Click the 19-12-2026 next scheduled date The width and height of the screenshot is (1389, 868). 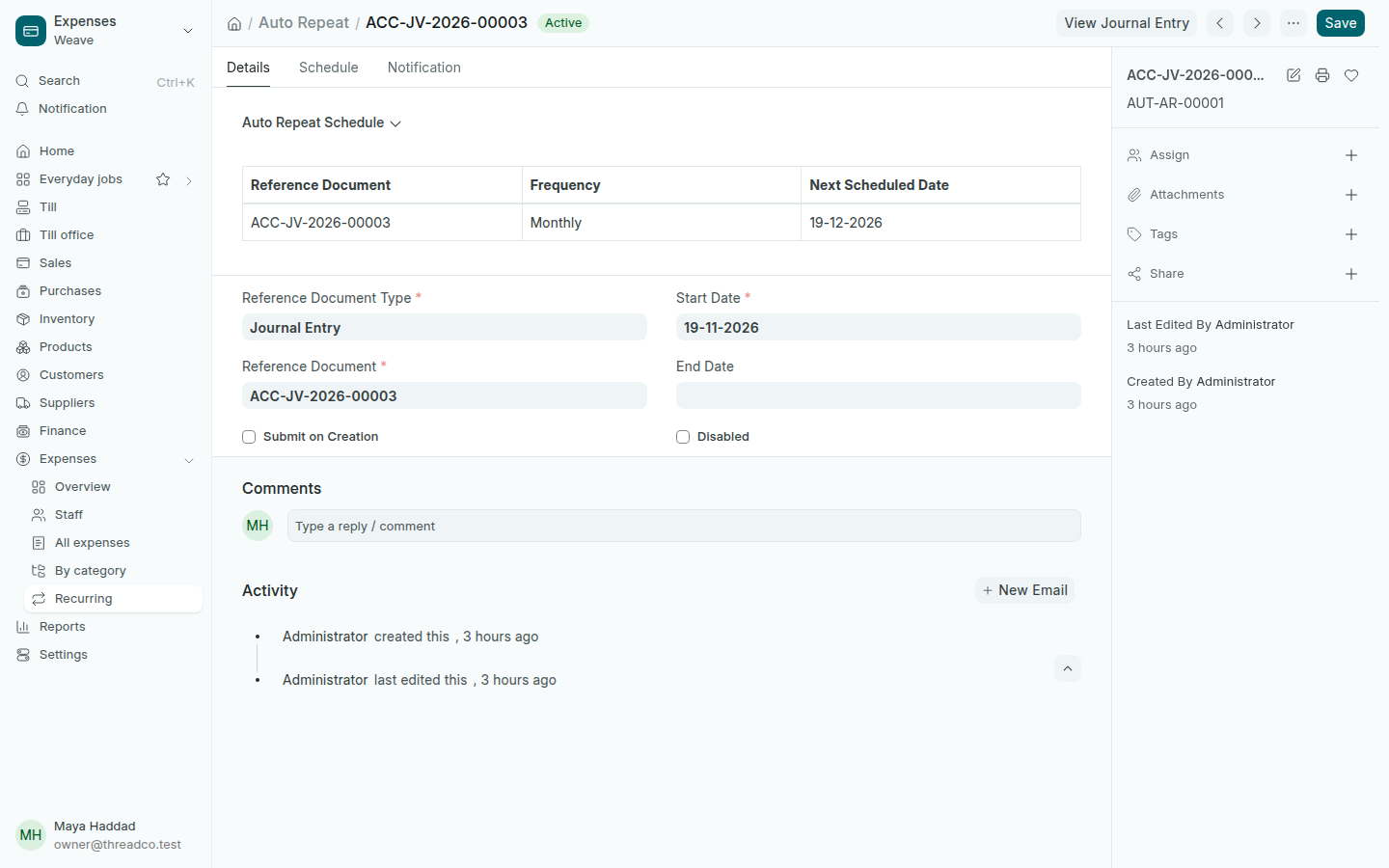(940, 223)
